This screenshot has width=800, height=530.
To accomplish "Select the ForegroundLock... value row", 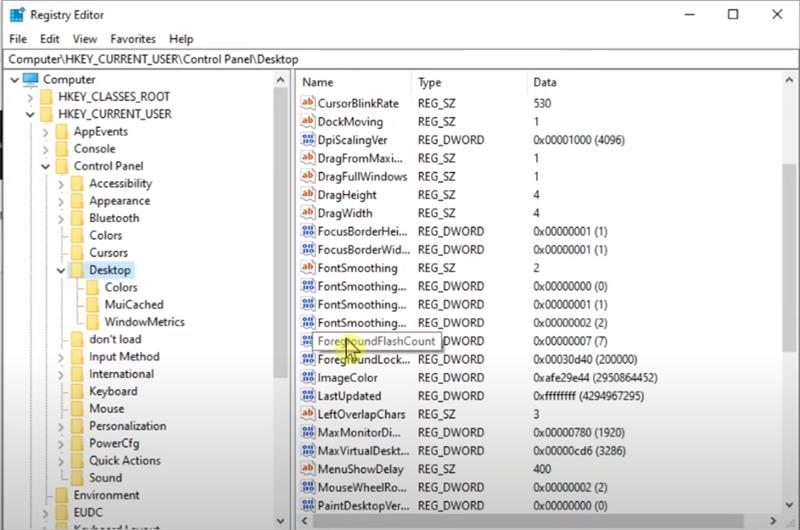I will click(x=540, y=359).
